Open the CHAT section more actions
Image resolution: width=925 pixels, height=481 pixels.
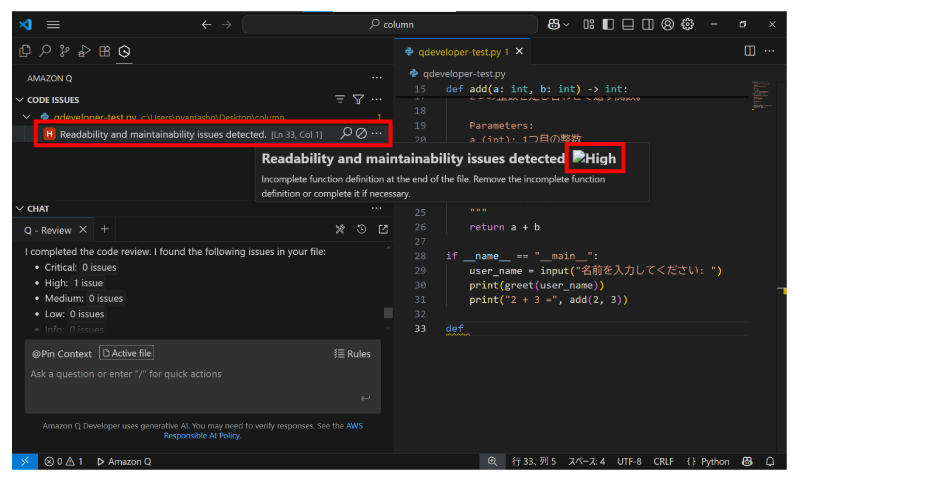coord(377,208)
